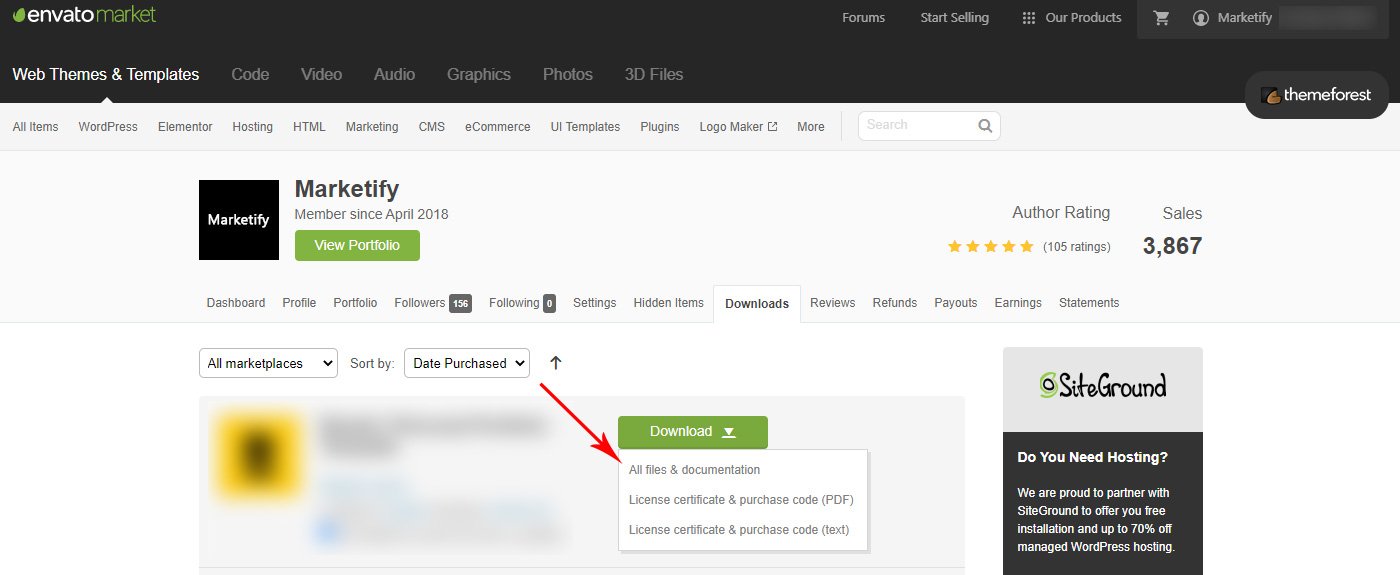Screen dimensions: 1400x575
Task: Choose License certificate & purchase code (PDF)
Action: [740, 500]
